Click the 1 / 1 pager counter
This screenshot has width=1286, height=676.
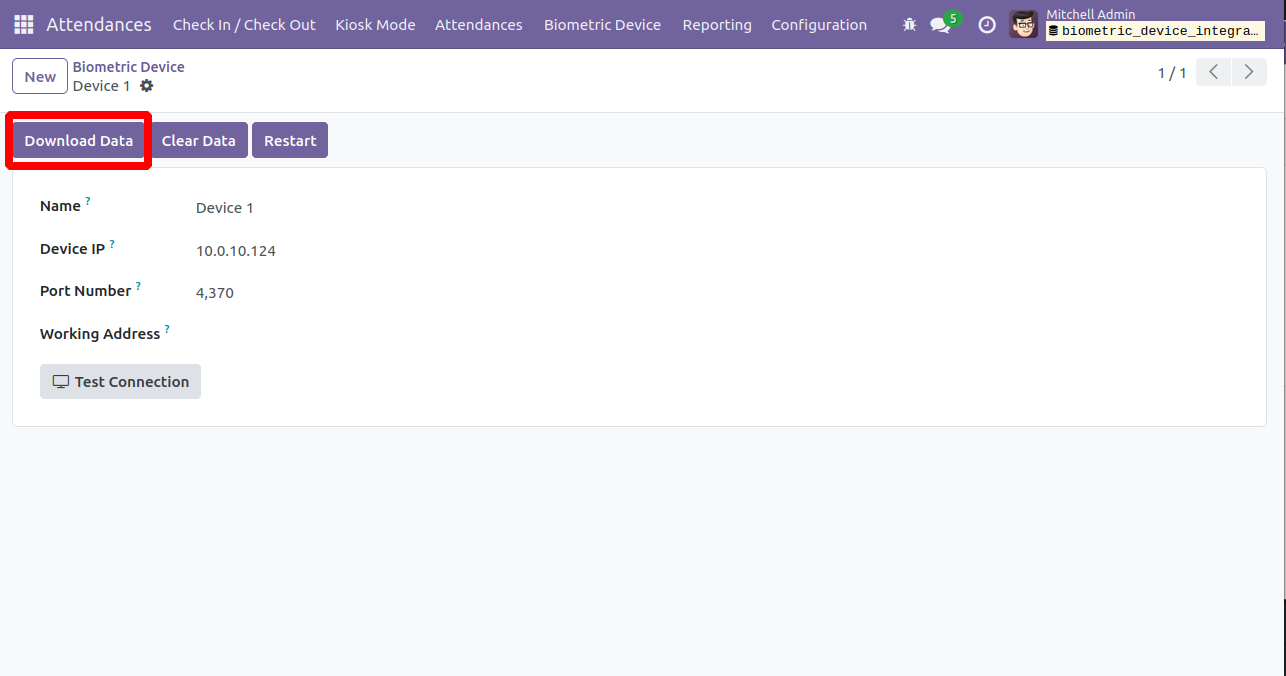coord(1172,73)
